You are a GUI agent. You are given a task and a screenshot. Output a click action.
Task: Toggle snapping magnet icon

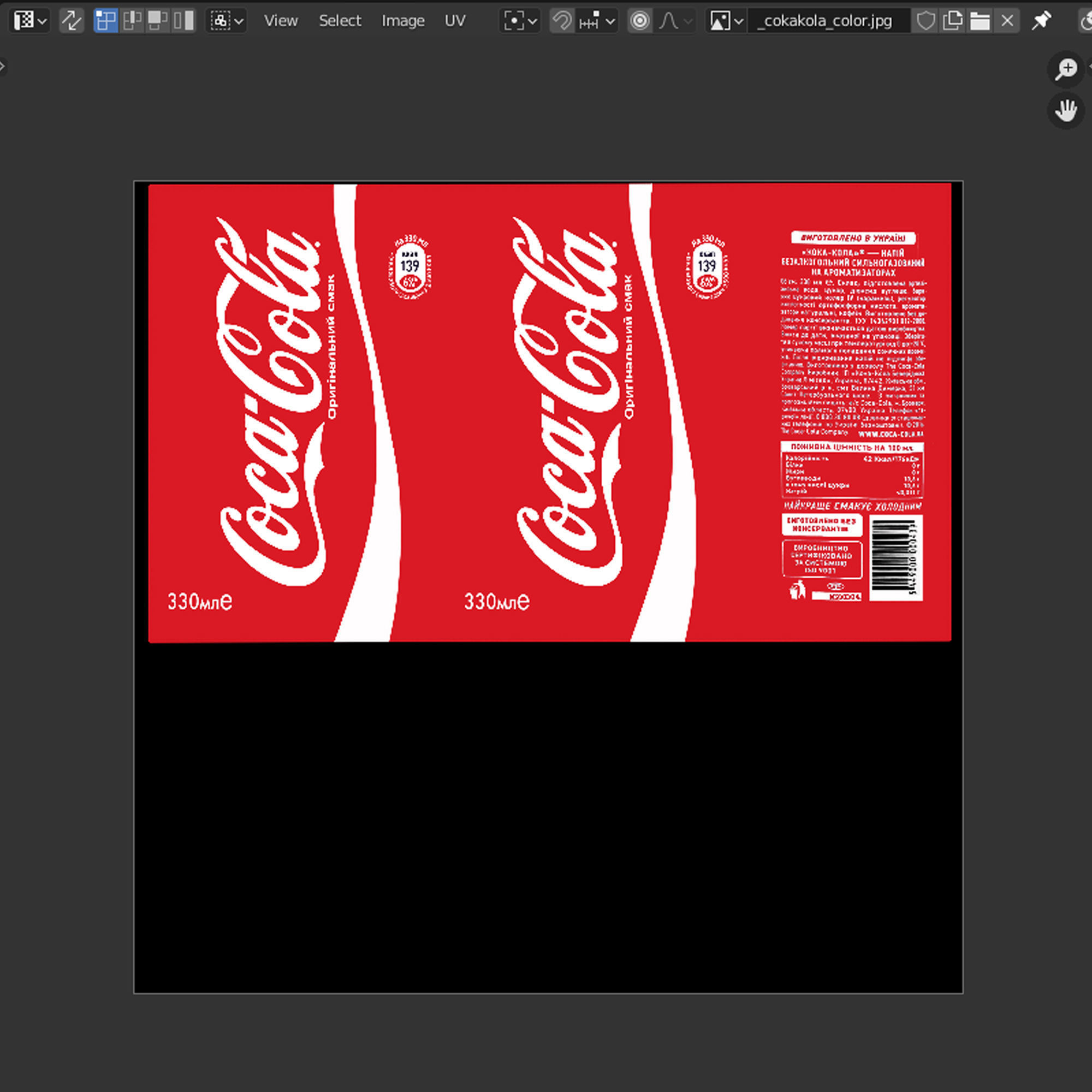pyautogui.click(x=562, y=21)
